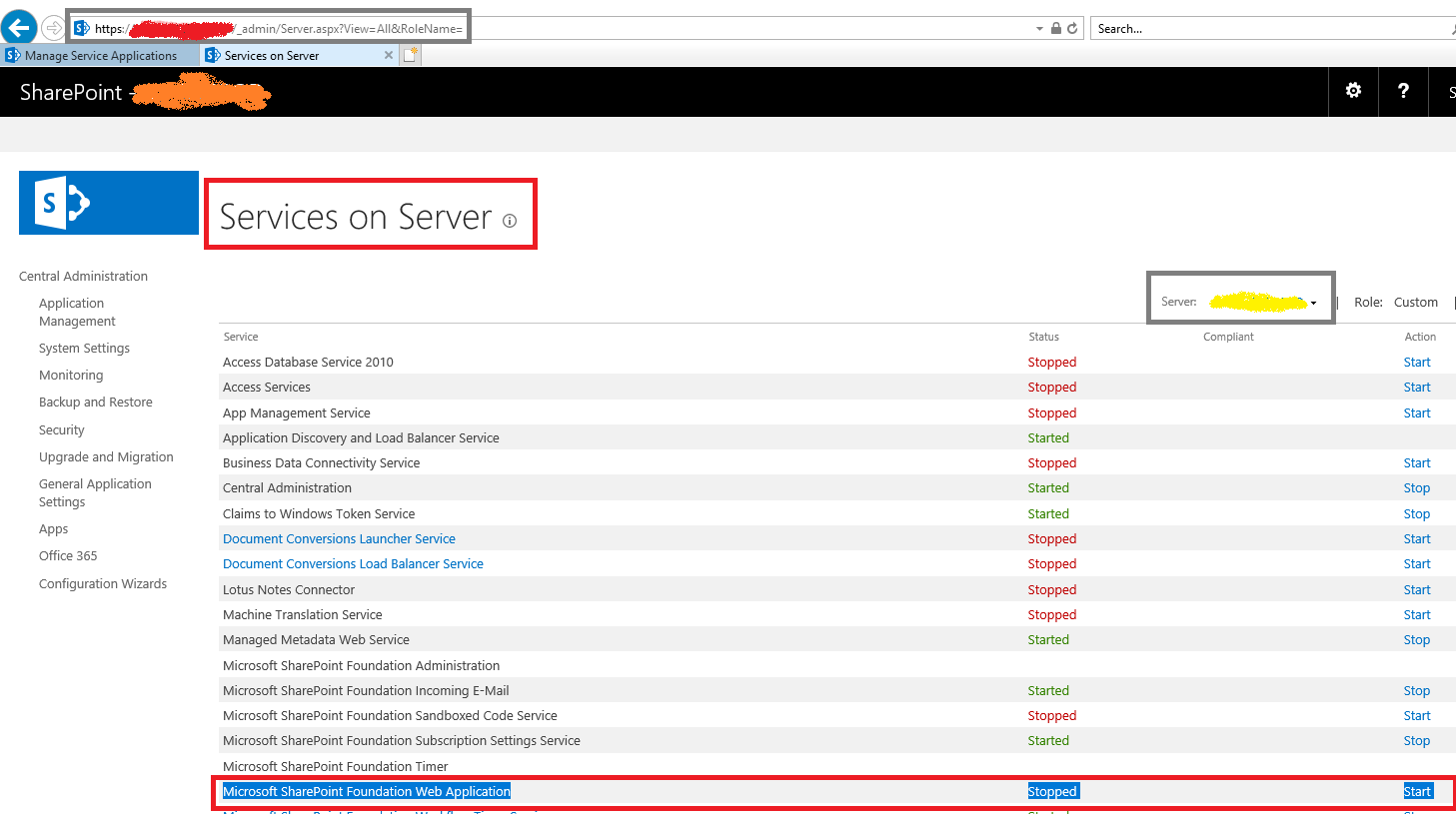Open the Server selection dropdown
The image size is (1456, 814).
click(x=1312, y=302)
